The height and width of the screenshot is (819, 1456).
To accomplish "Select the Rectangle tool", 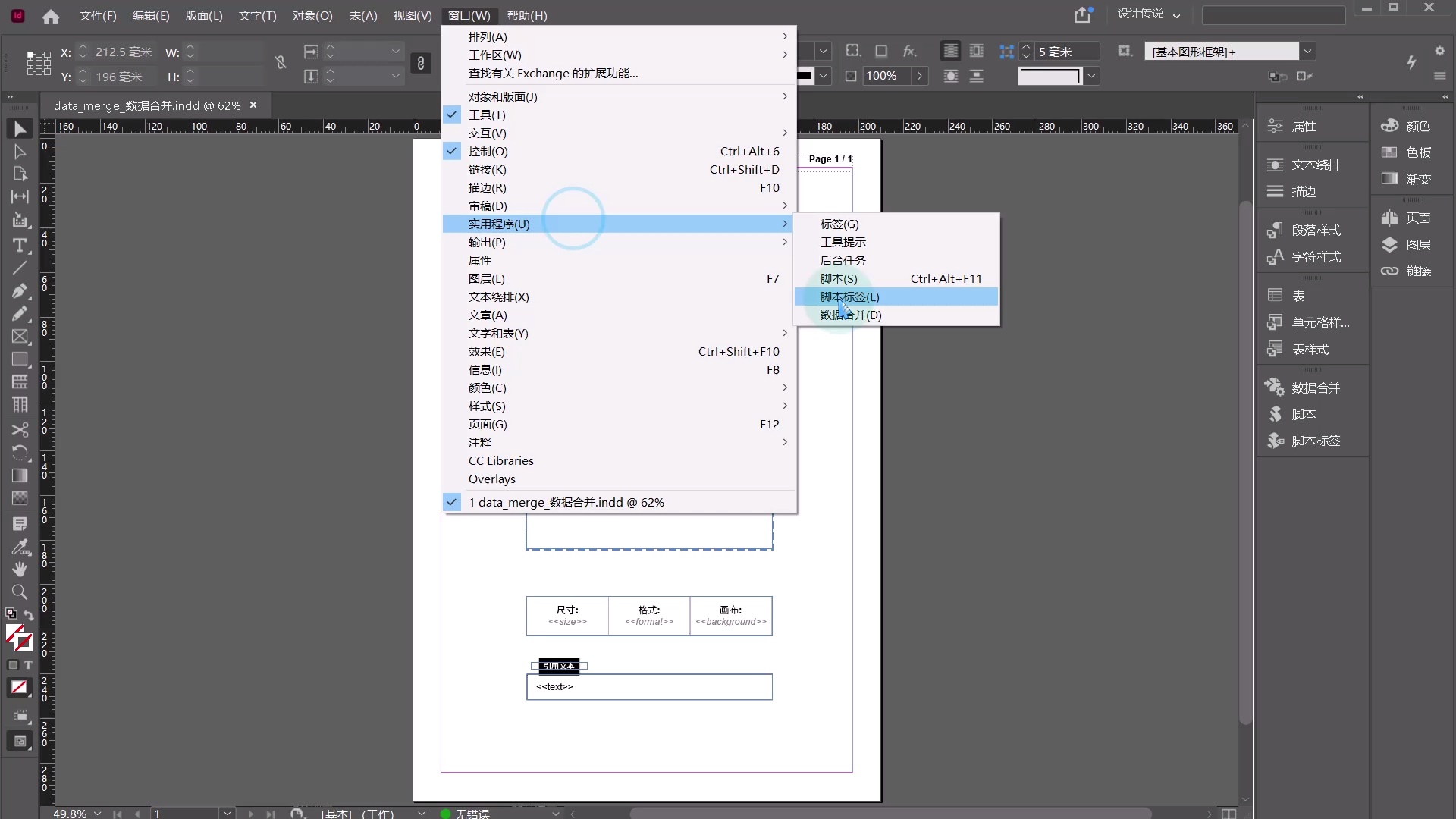I will tap(20, 359).
